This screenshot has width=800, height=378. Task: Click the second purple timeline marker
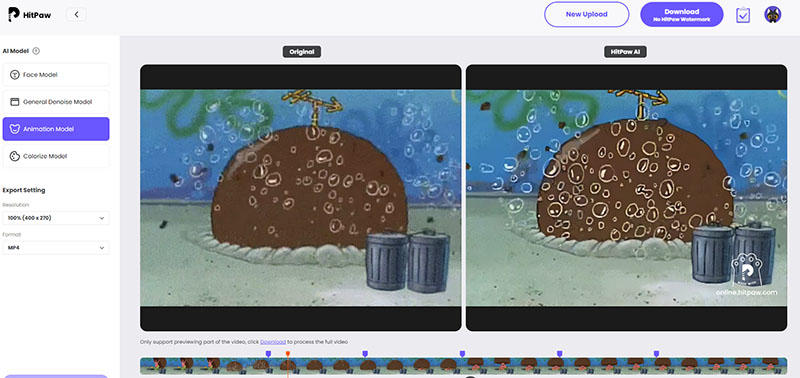point(365,354)
